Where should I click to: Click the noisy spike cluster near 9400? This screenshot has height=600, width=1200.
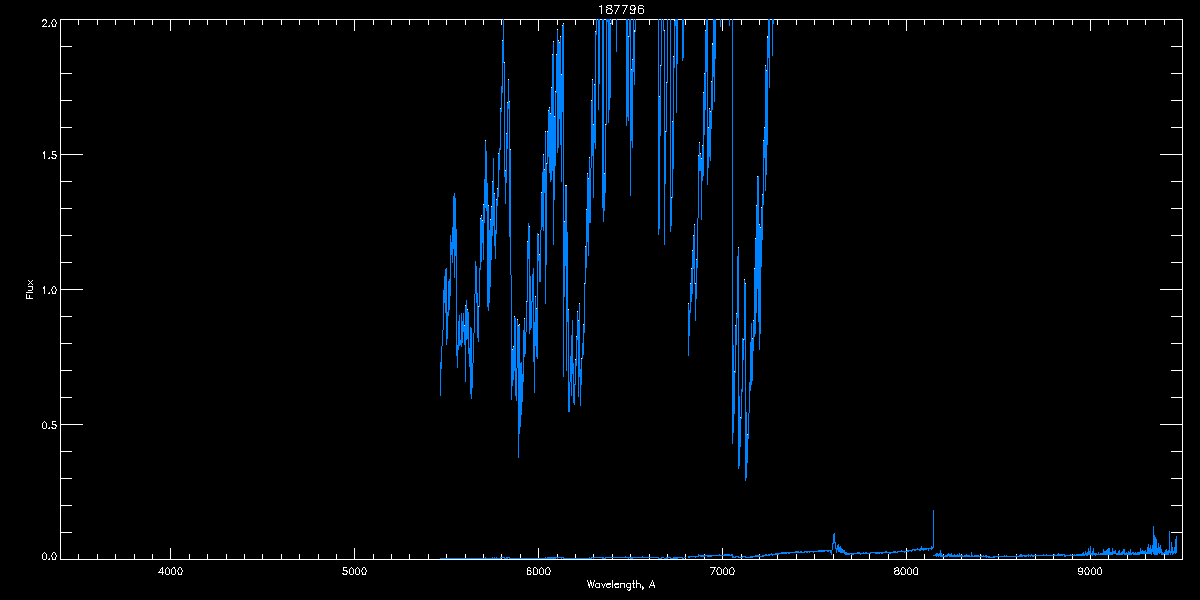pos(1160,543)
